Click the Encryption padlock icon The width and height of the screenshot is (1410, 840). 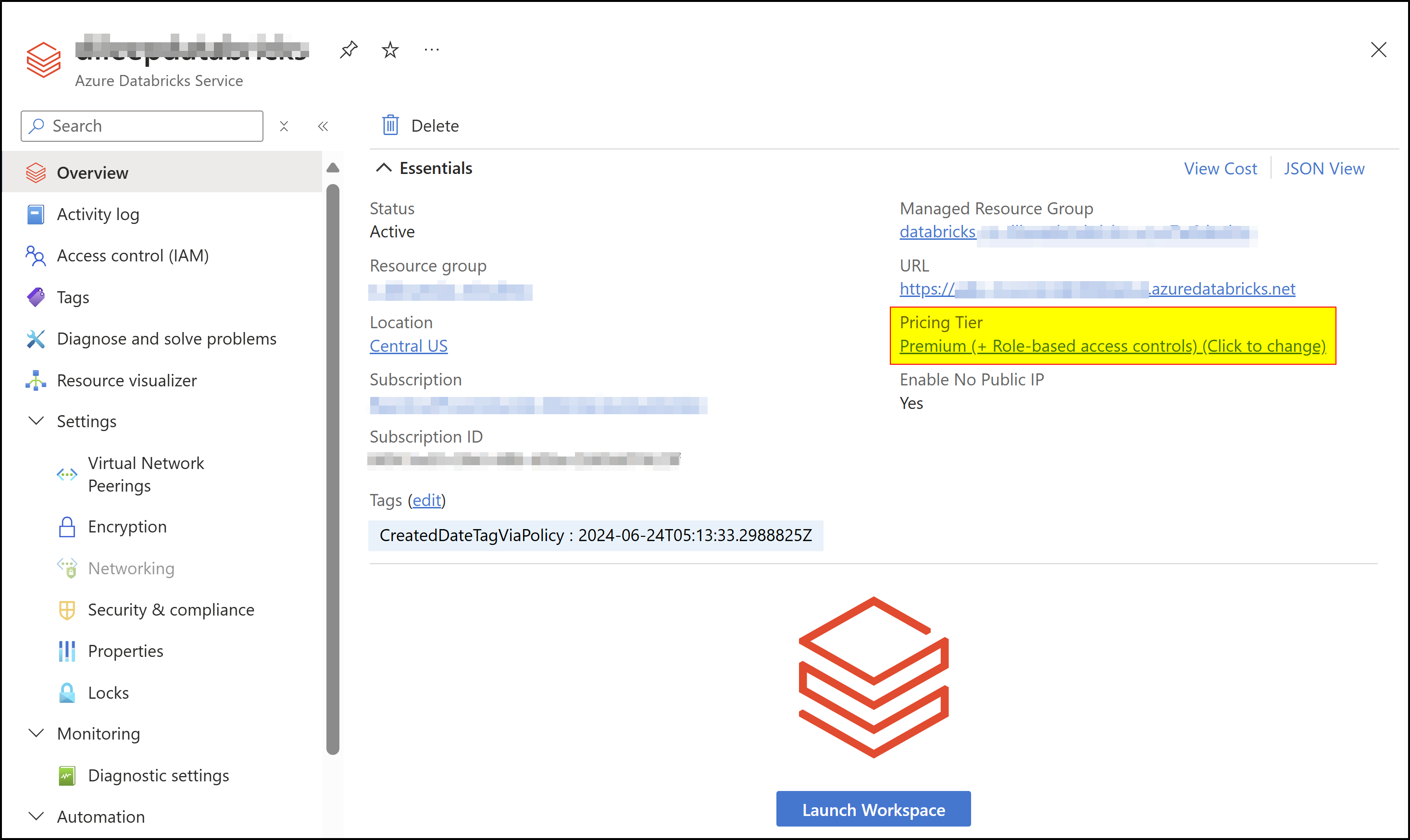click(x=67, y=527)
